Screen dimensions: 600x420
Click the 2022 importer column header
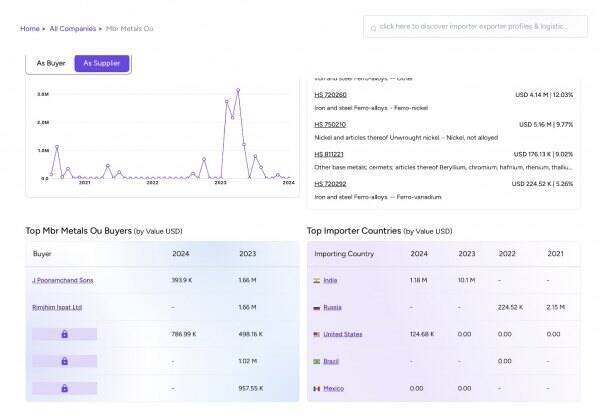[x=507, y=254]
